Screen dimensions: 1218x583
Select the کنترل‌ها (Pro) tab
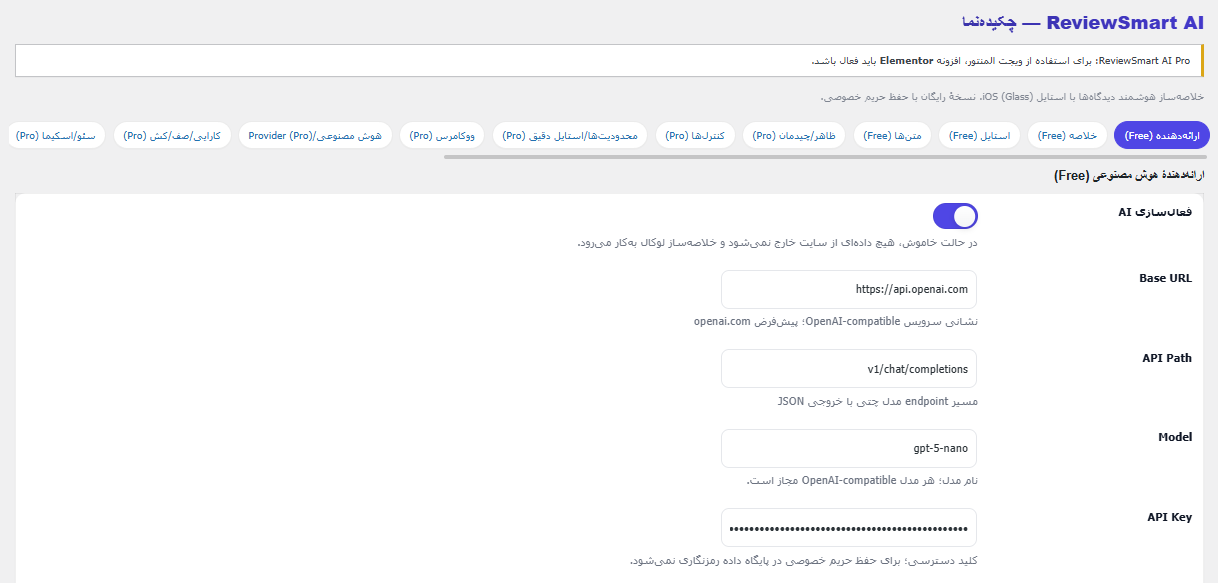tap(696, 135)
